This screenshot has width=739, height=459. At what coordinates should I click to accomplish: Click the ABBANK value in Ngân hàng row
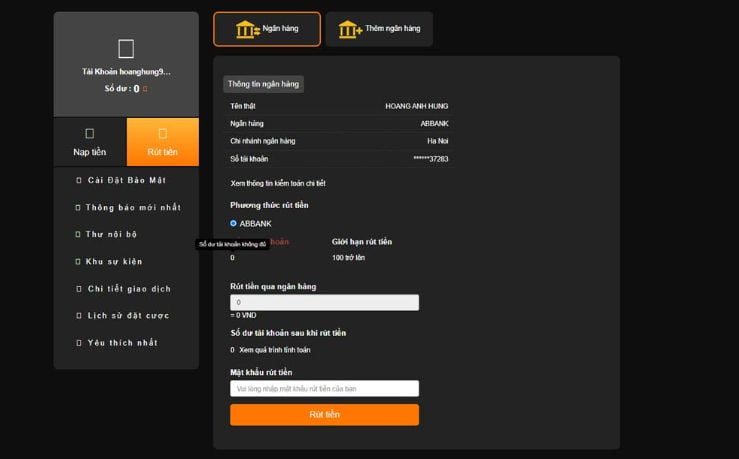[x=434, y=123]
